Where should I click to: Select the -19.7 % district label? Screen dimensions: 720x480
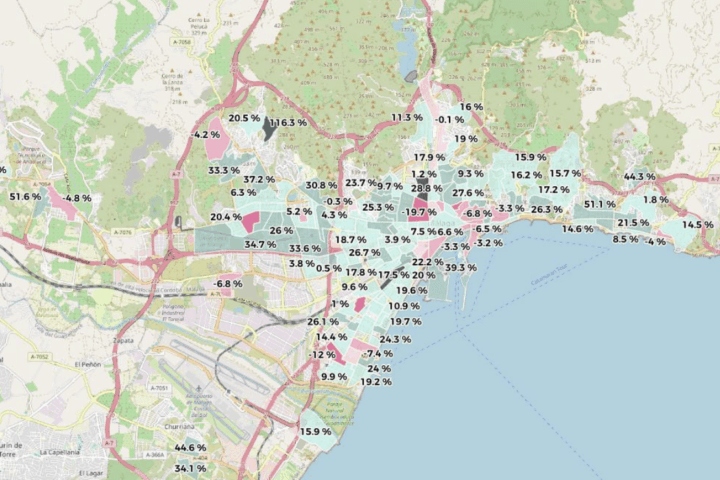pos(420,212)
